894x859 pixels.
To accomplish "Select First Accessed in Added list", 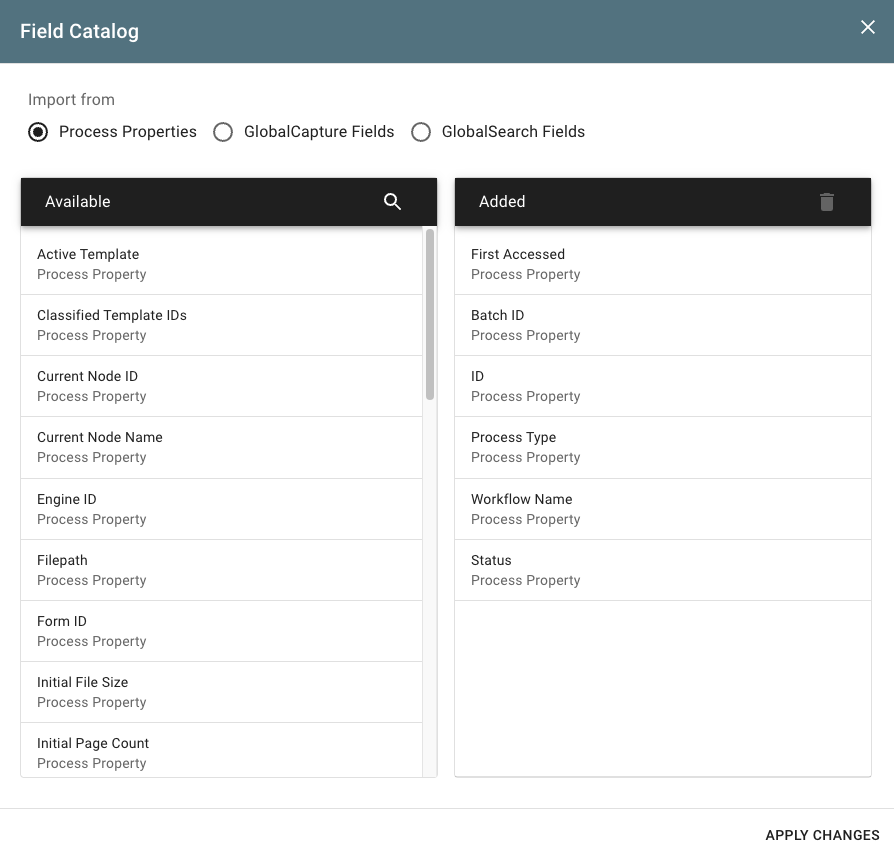I will click(x=662, y=264).
